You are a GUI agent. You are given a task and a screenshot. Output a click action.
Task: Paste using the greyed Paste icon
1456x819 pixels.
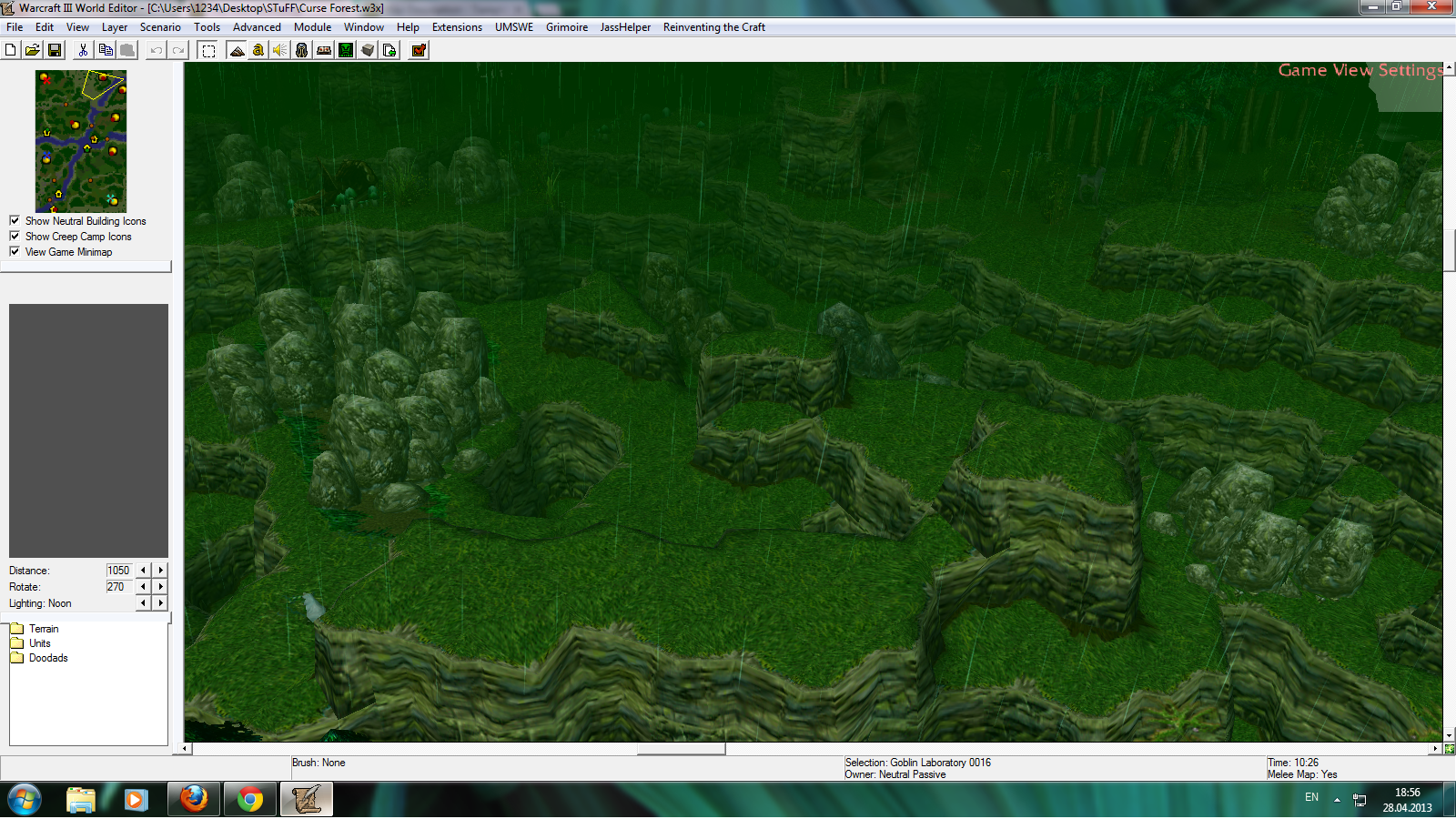pyautogui.click(x=127, y=50)
